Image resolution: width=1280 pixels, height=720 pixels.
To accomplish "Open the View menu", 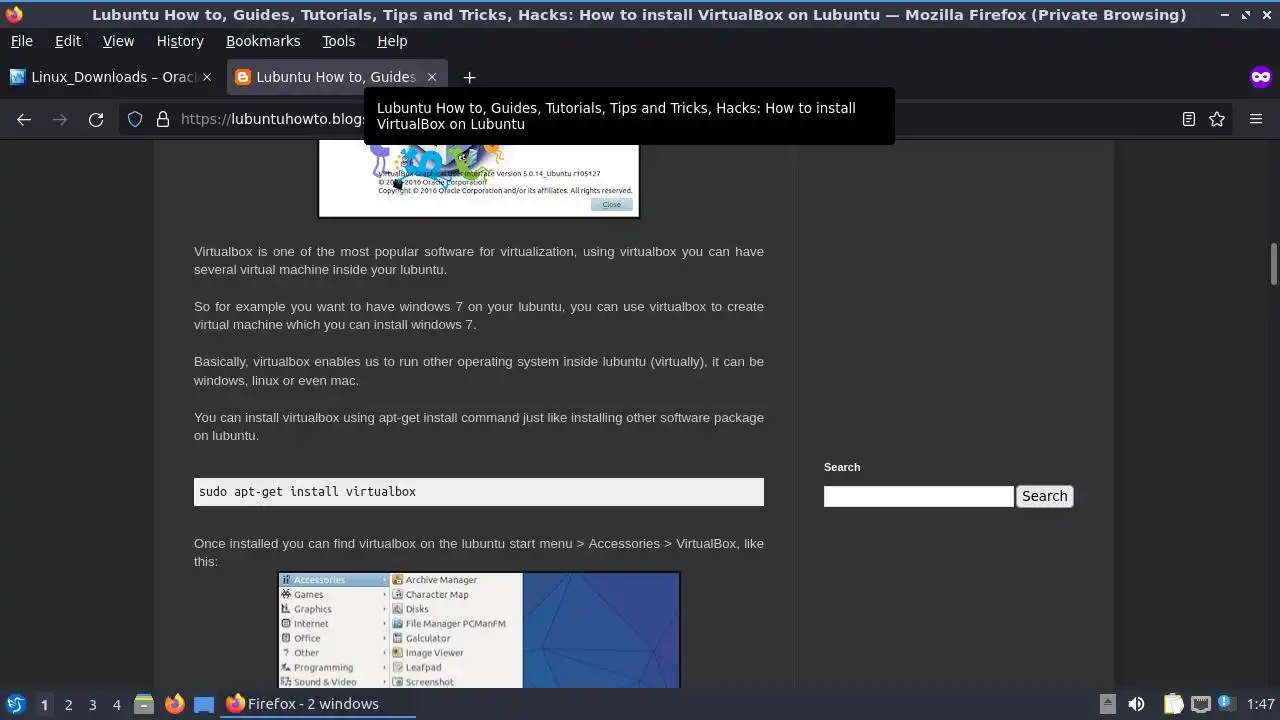I will [118, 41].
